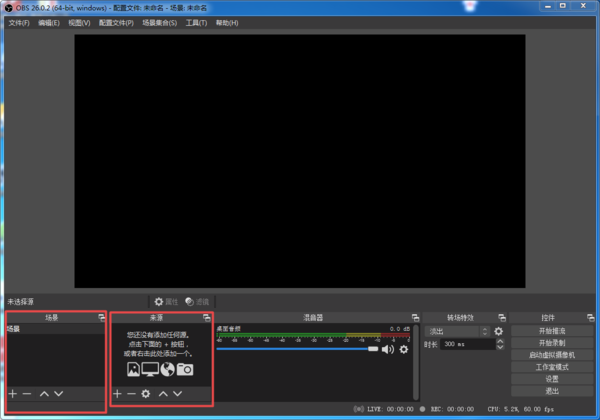
Task: Open source properties gear in sources panel
Action: point(146,394)
